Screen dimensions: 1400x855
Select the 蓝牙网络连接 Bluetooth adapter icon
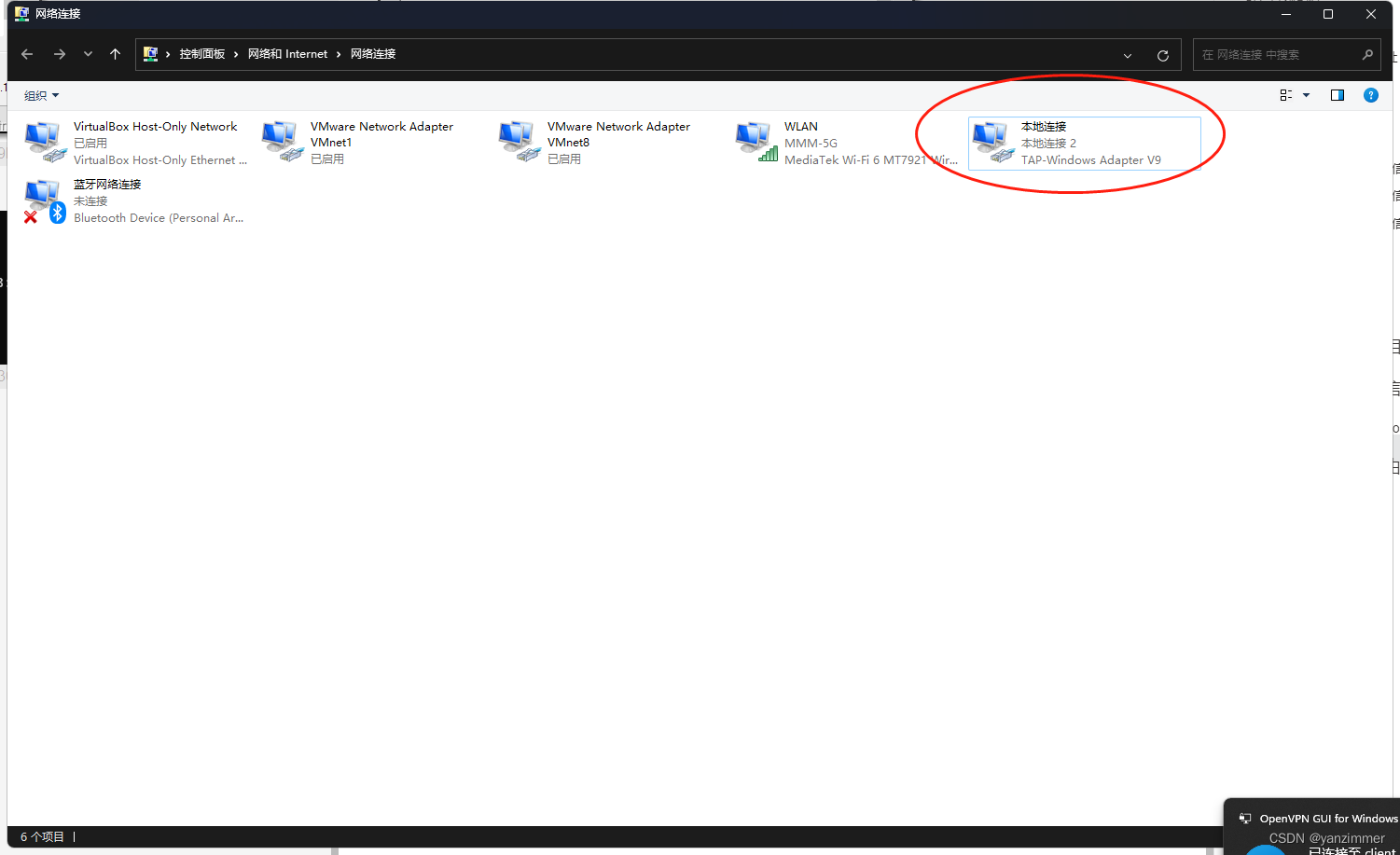click(x=45, y=200)
